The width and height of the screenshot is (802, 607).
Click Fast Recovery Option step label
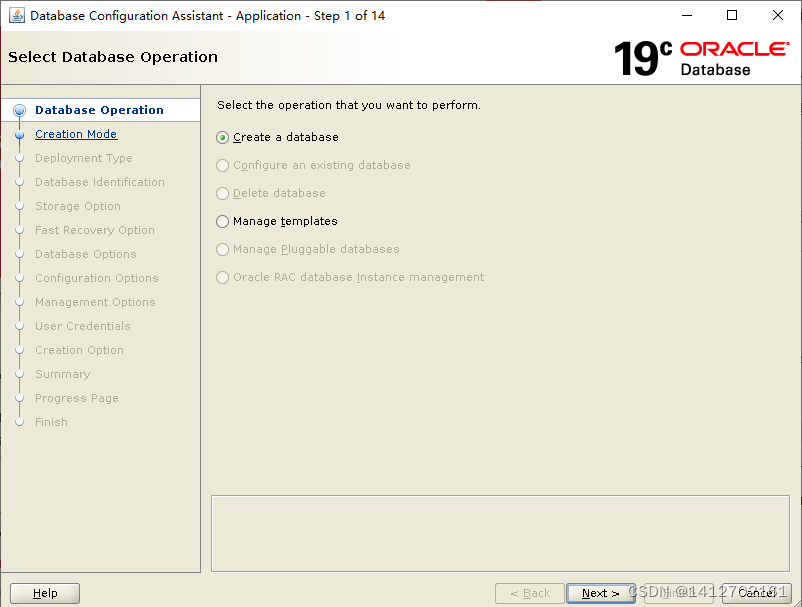(x=95, y=230)
